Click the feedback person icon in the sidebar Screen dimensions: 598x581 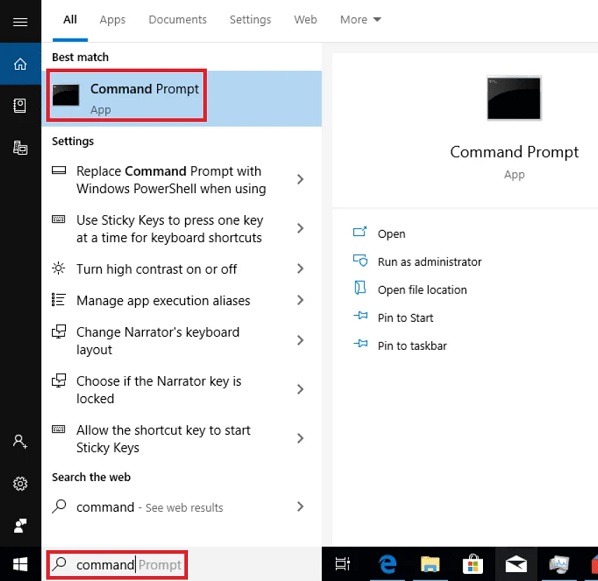pyautogui.click(x=20, y=525)
